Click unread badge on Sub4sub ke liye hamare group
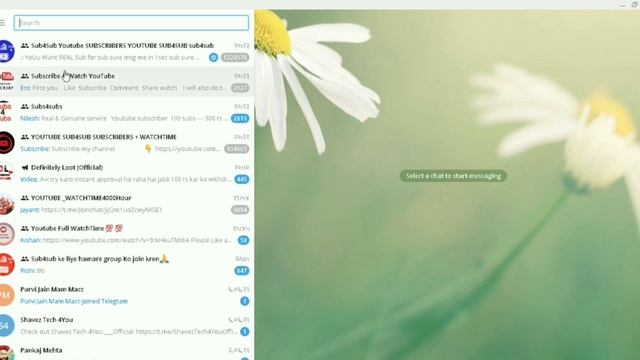This screenshot has height=360, width=640. pos(242,271)
